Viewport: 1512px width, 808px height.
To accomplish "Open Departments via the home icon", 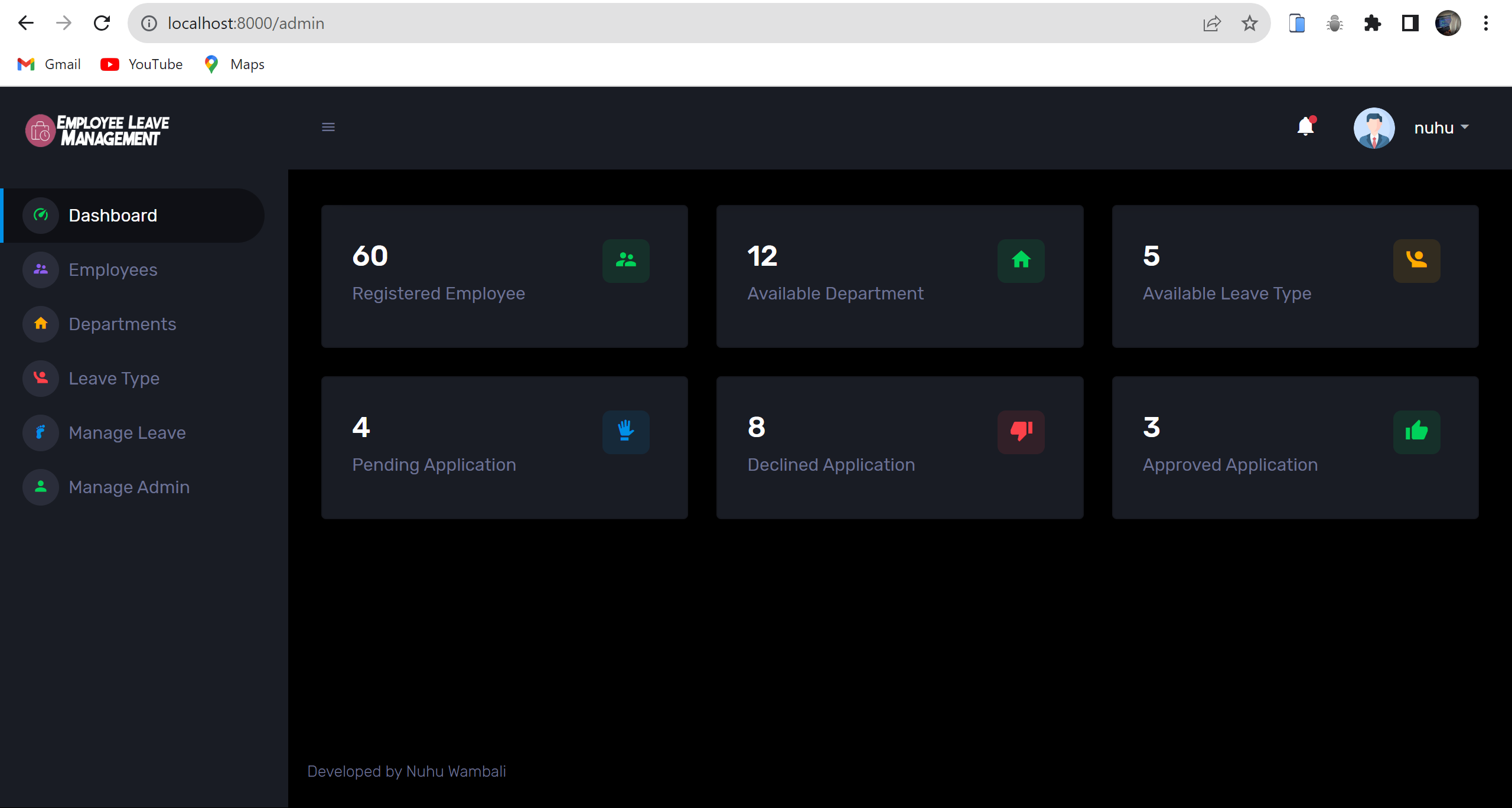I will [40, 324].
